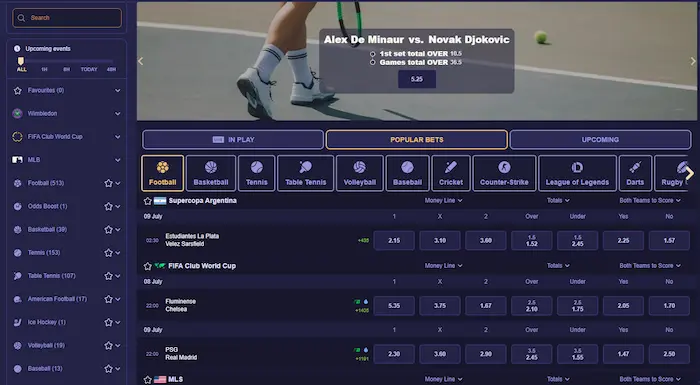The width and height of the screenshot is (700, 385).
Task: Switch to the IN PLAY tab
Action: pos(233,140)
